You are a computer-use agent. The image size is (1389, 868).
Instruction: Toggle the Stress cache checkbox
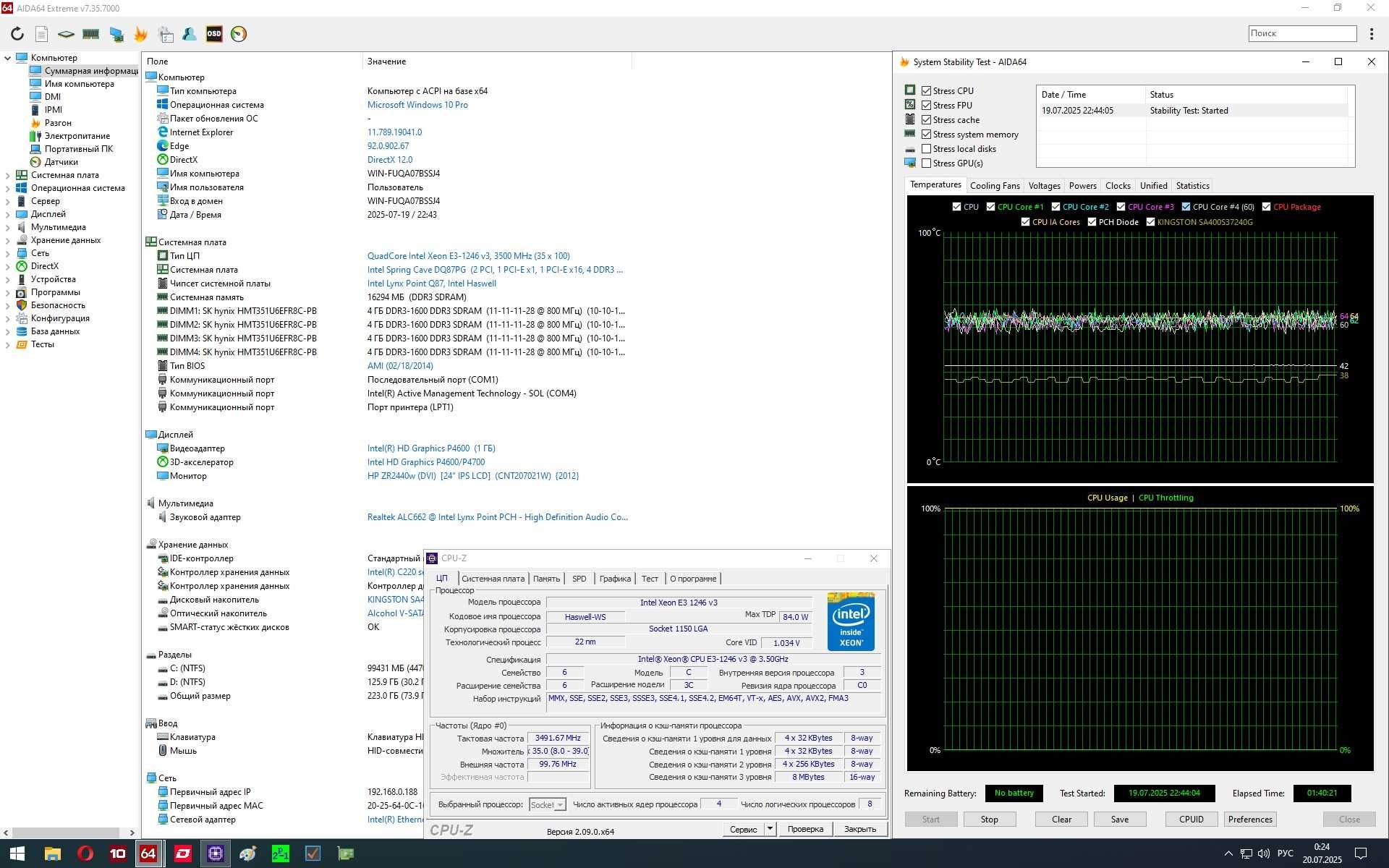(x=926, y=119)
